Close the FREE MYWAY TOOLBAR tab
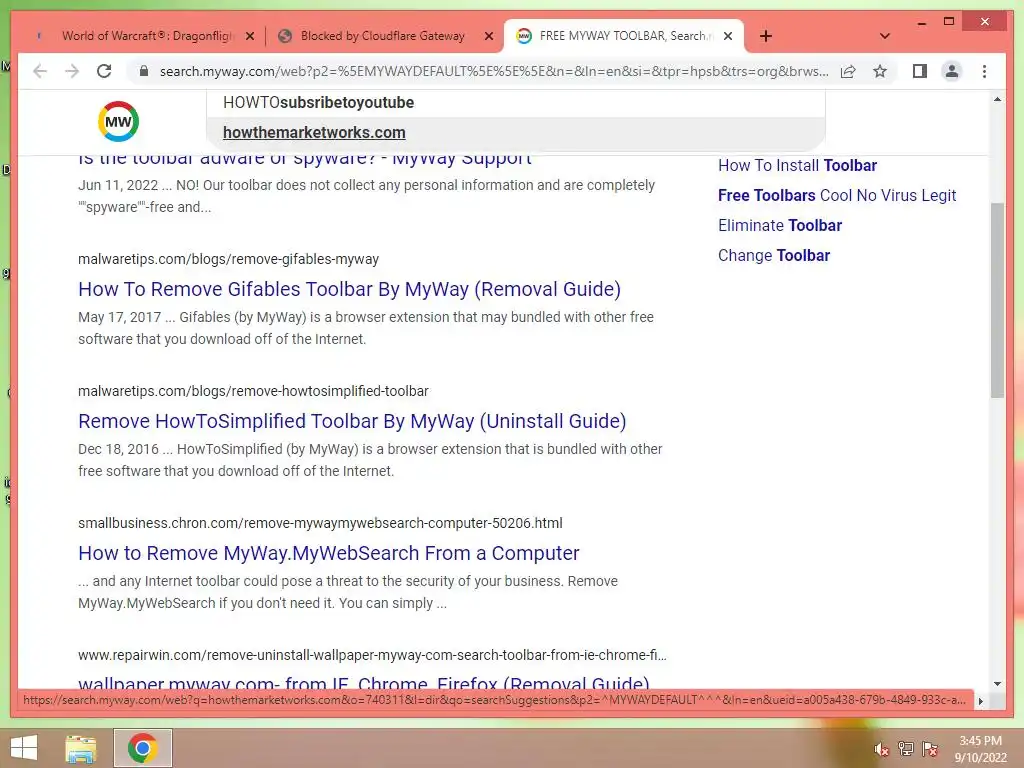The width and height of the screenshot is (1024, 768). tap(728, 37)
